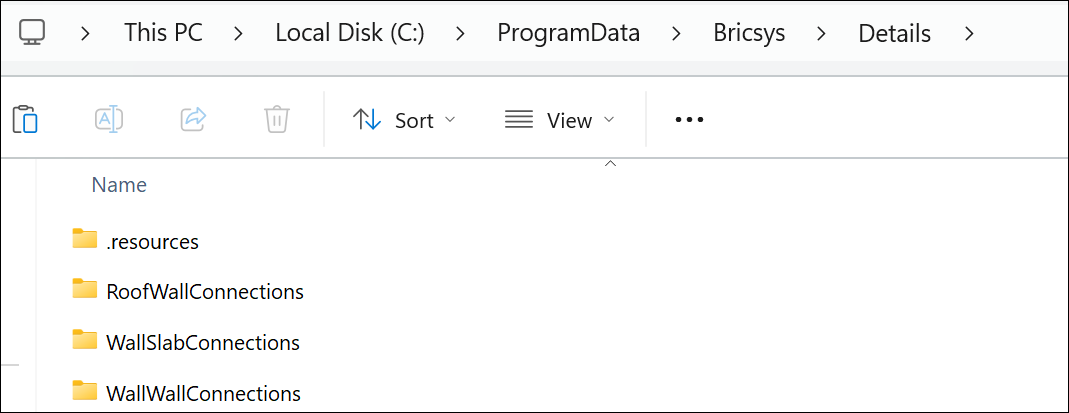Open the View dropdown menu
1069x413 pixels.
click(x=559, y=120)
